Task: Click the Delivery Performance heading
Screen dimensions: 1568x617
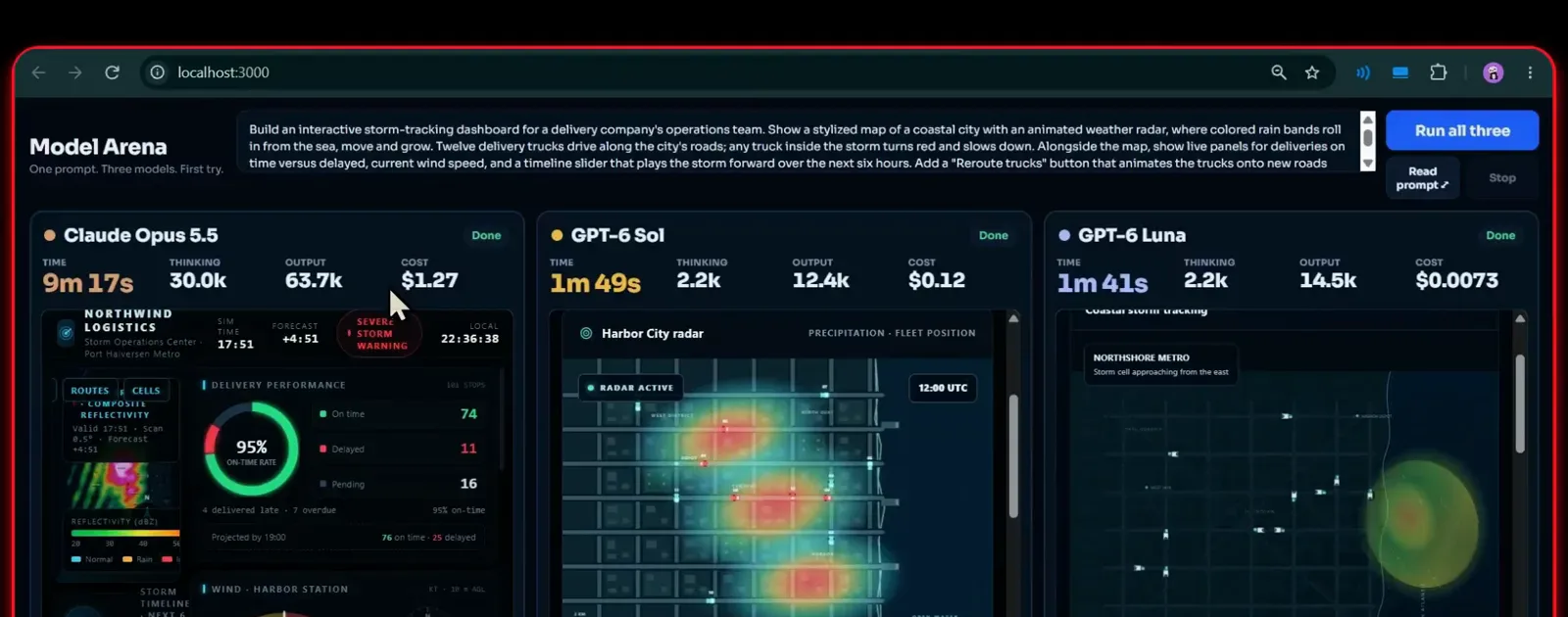Action: click(278, 385)
